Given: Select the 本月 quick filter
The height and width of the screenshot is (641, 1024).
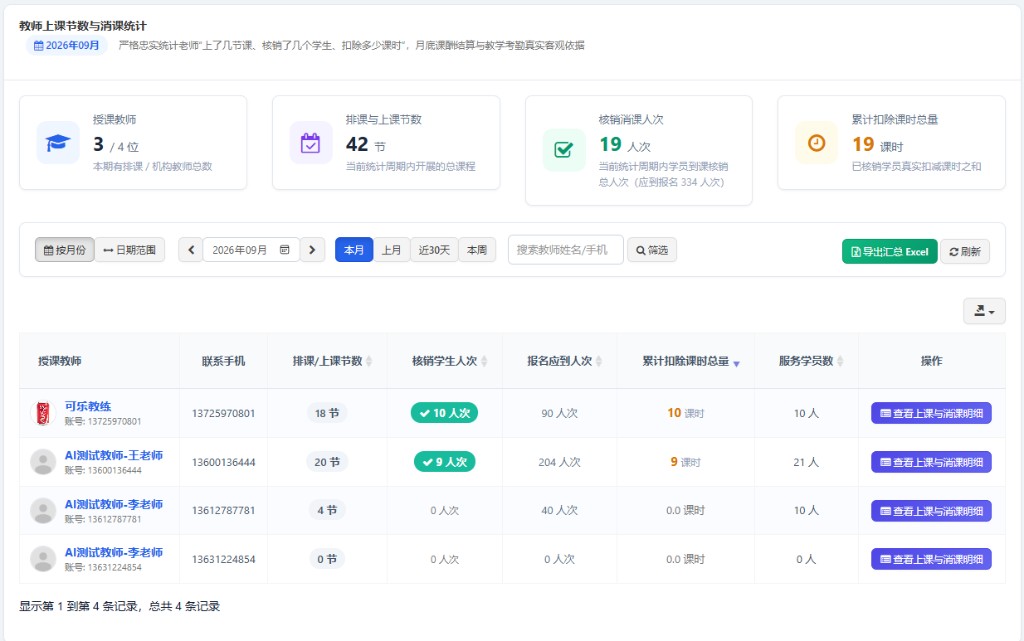Looking at the screenshot, I should [354, 250].
